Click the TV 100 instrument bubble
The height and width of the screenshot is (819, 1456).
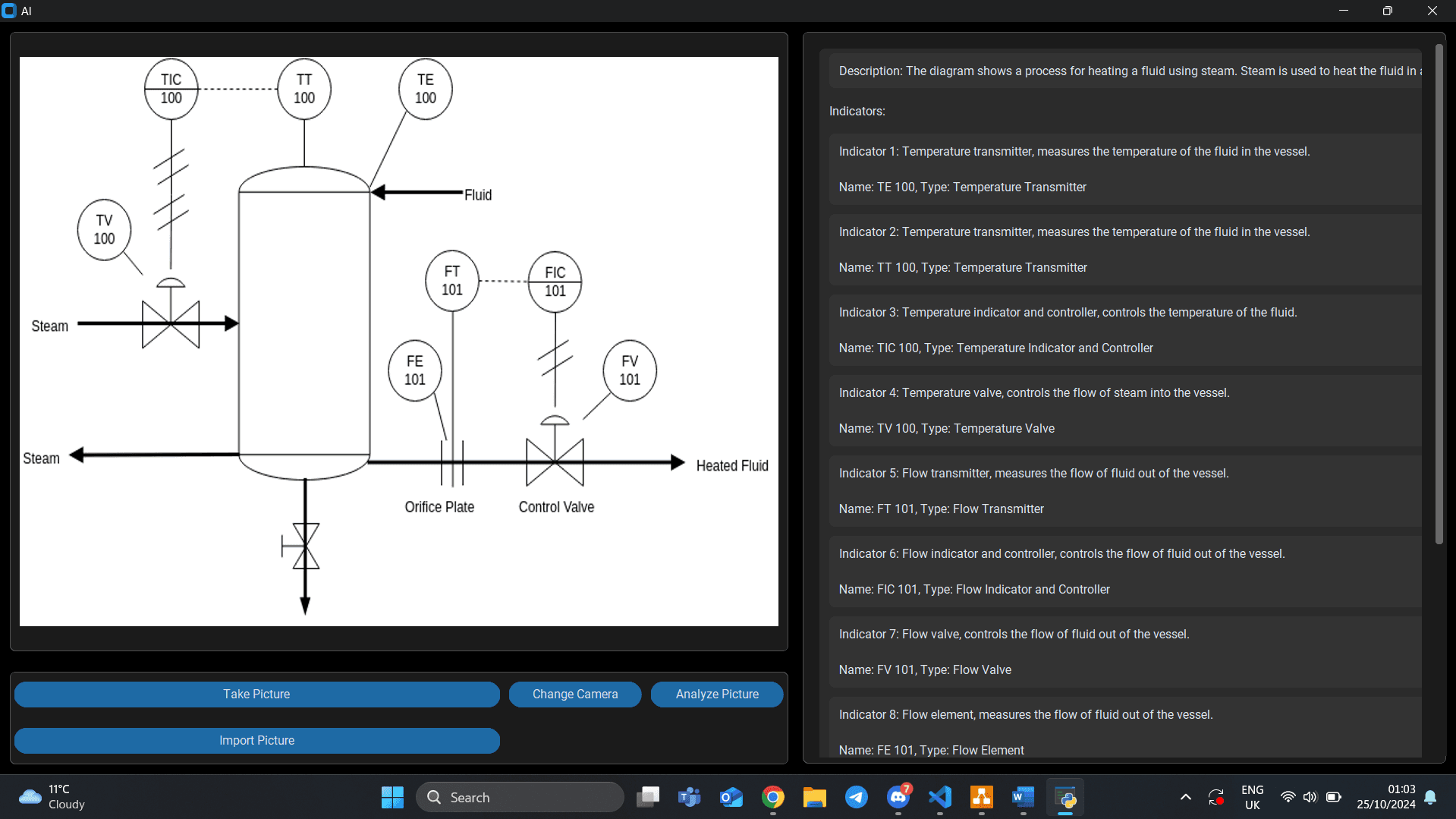104,229
